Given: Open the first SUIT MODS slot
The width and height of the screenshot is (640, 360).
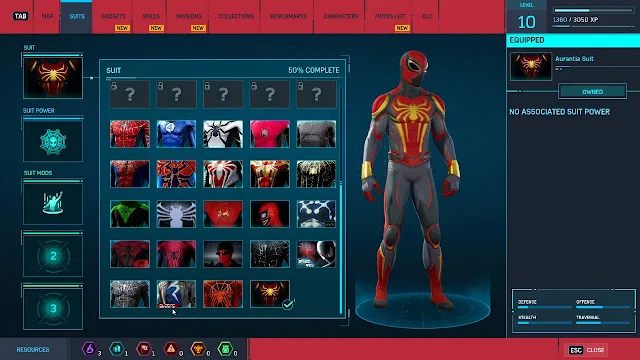Looking at the screenshot, I should (x=53, y=204).
